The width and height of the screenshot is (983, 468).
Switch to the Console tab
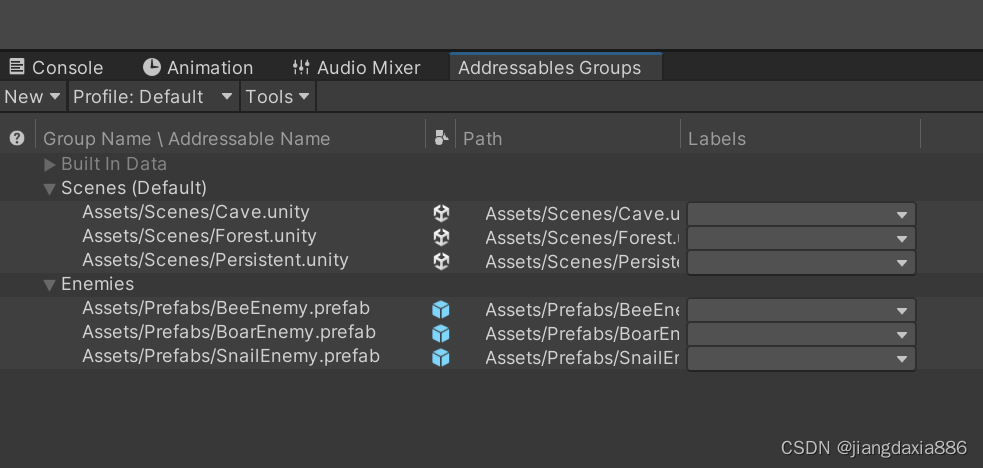pyautogui.click(x=56, y=68)
